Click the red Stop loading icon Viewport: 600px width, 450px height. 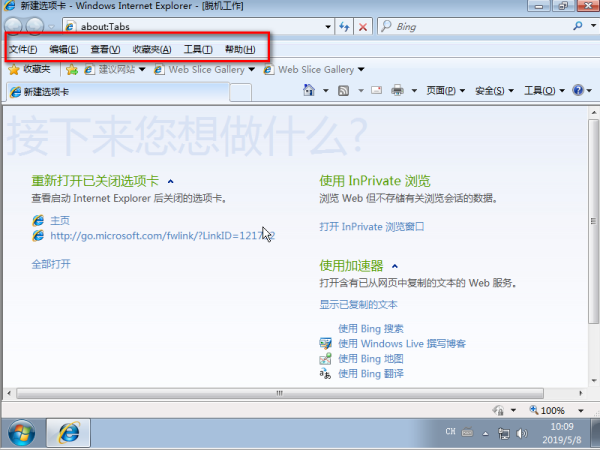362,27
